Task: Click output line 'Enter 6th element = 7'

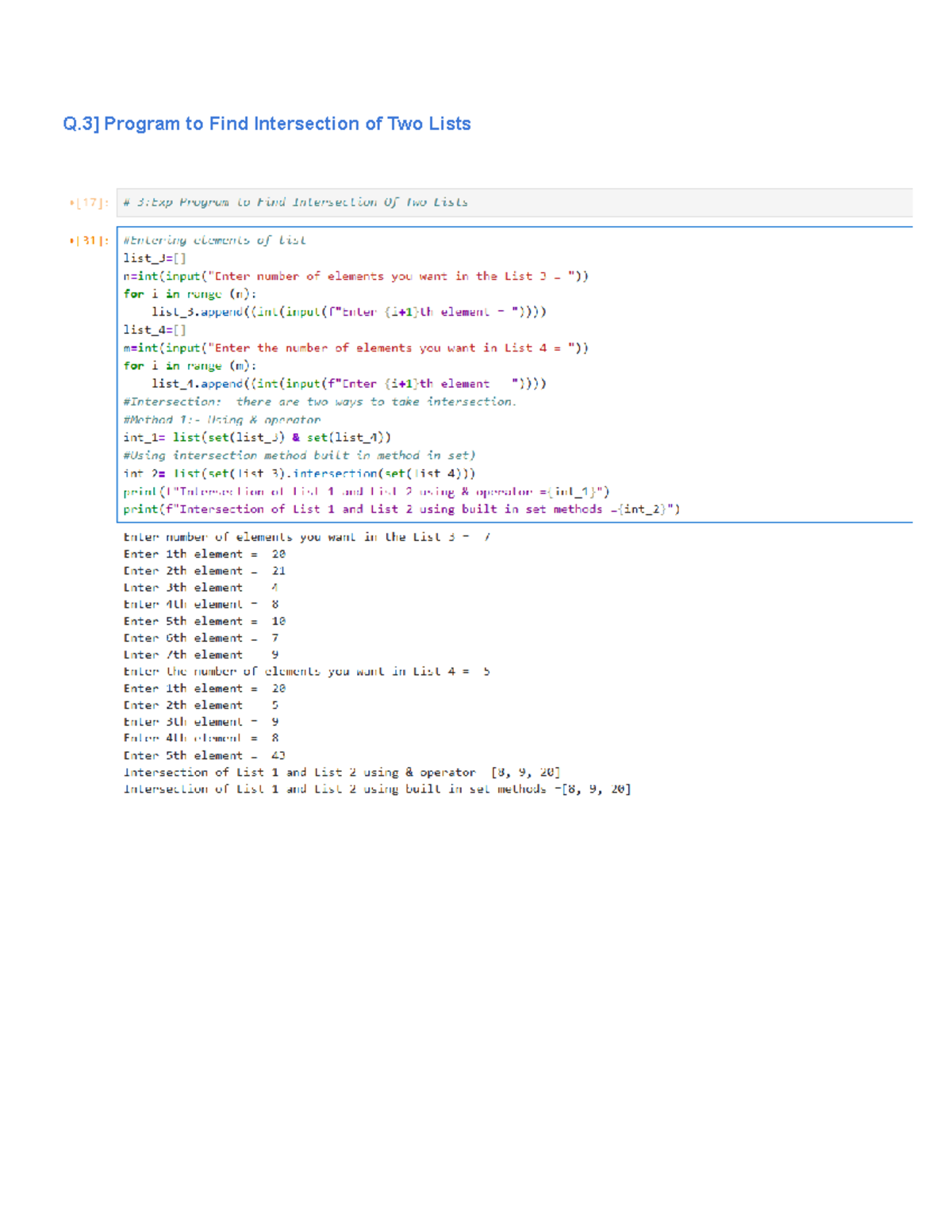Action: pyautogui.click(x=201, y=639)
